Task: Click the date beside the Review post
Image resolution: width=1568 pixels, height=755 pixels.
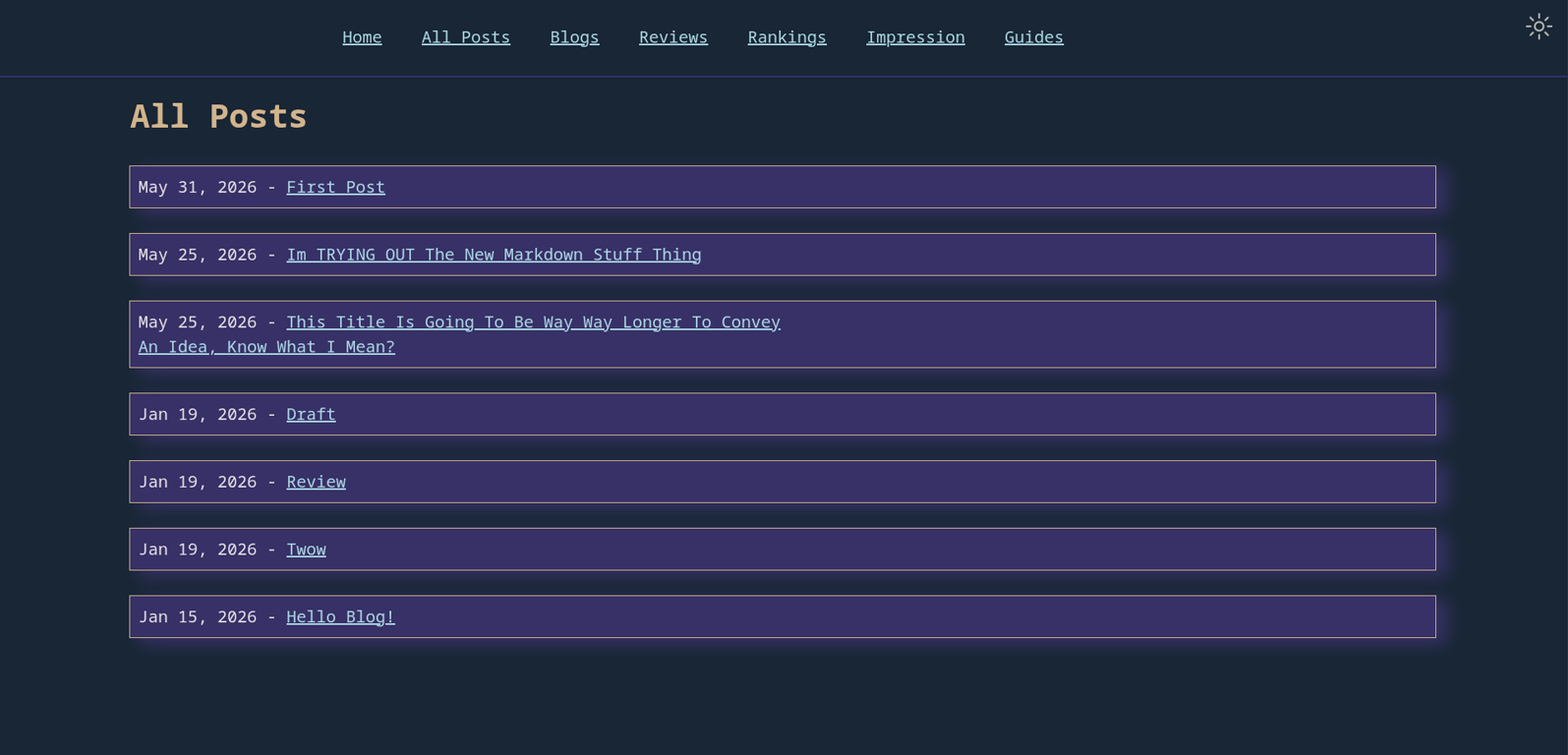Action: (x=198, y=482)
